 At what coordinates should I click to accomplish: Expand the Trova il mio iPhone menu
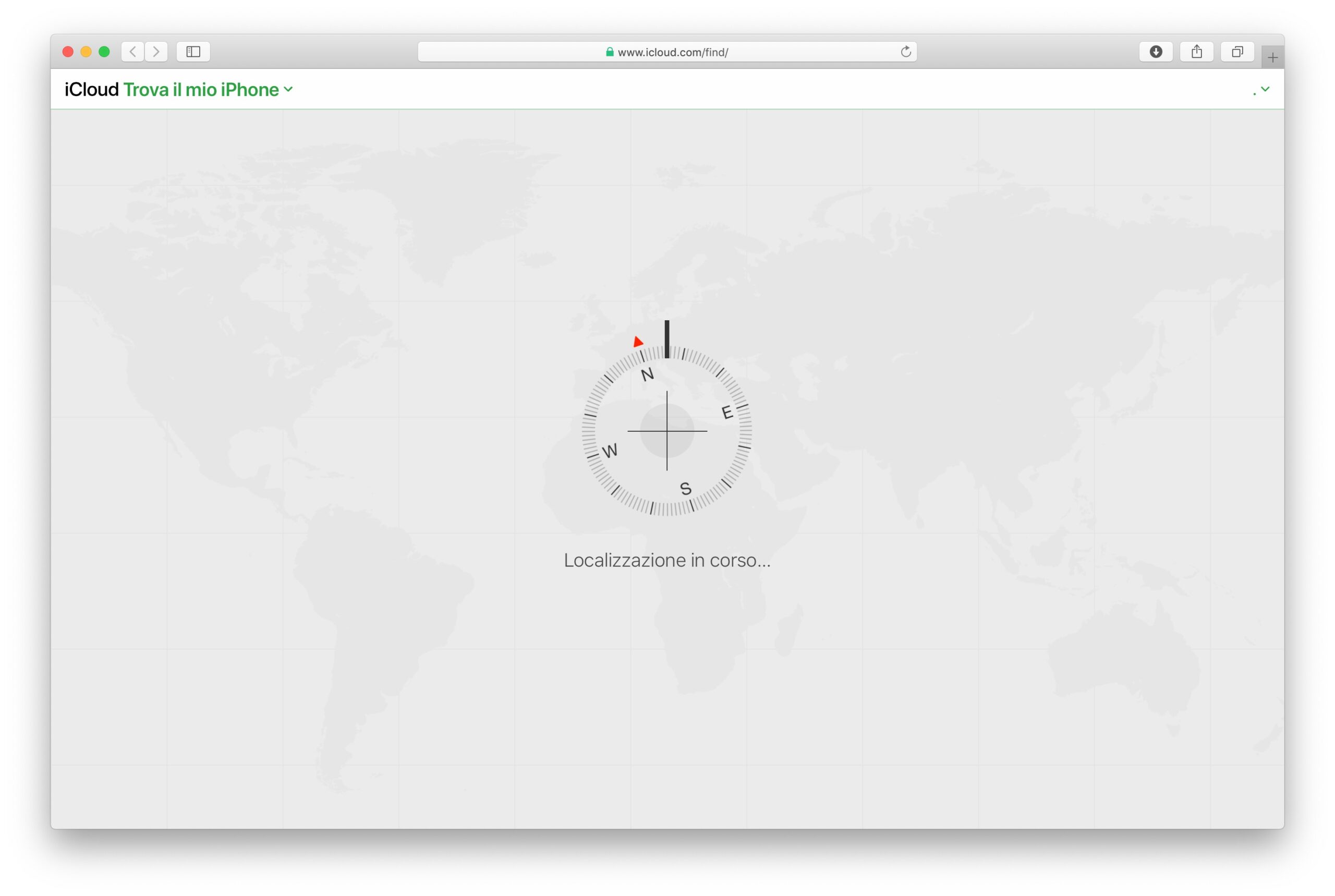(201, 90)
